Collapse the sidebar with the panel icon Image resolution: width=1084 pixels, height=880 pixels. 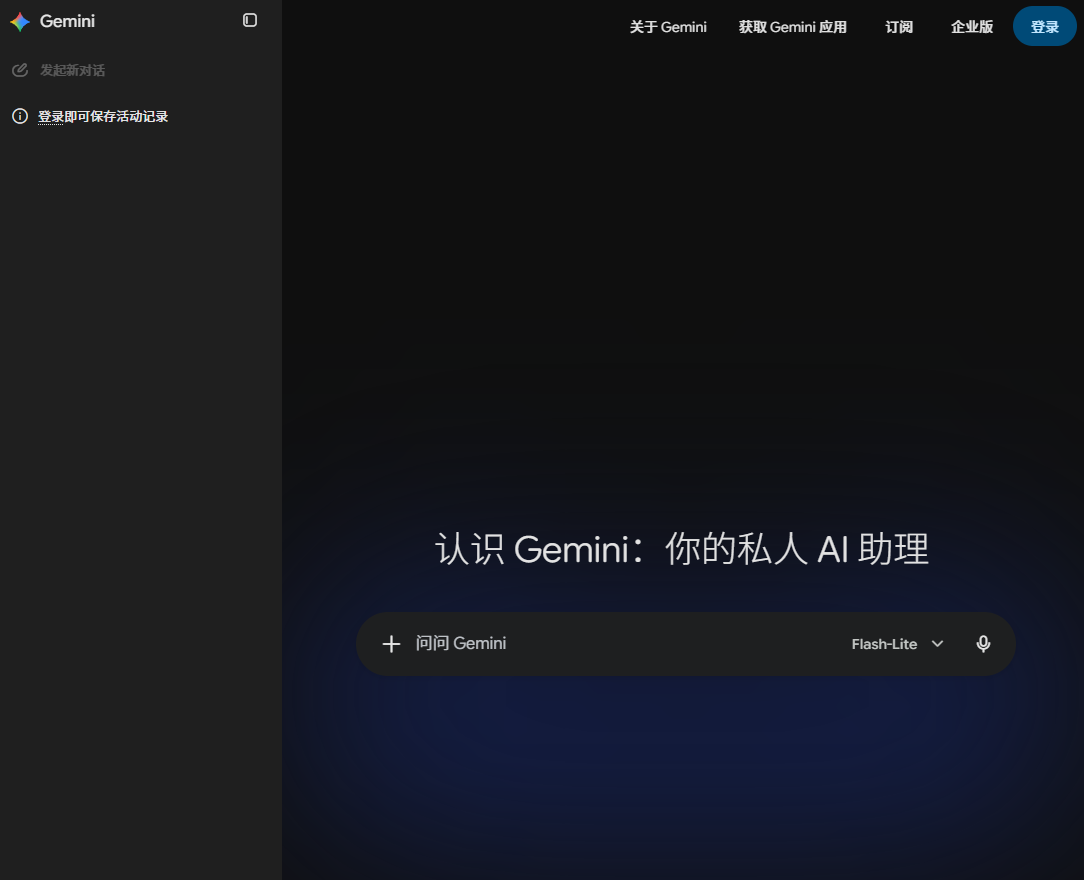(250, 20)
